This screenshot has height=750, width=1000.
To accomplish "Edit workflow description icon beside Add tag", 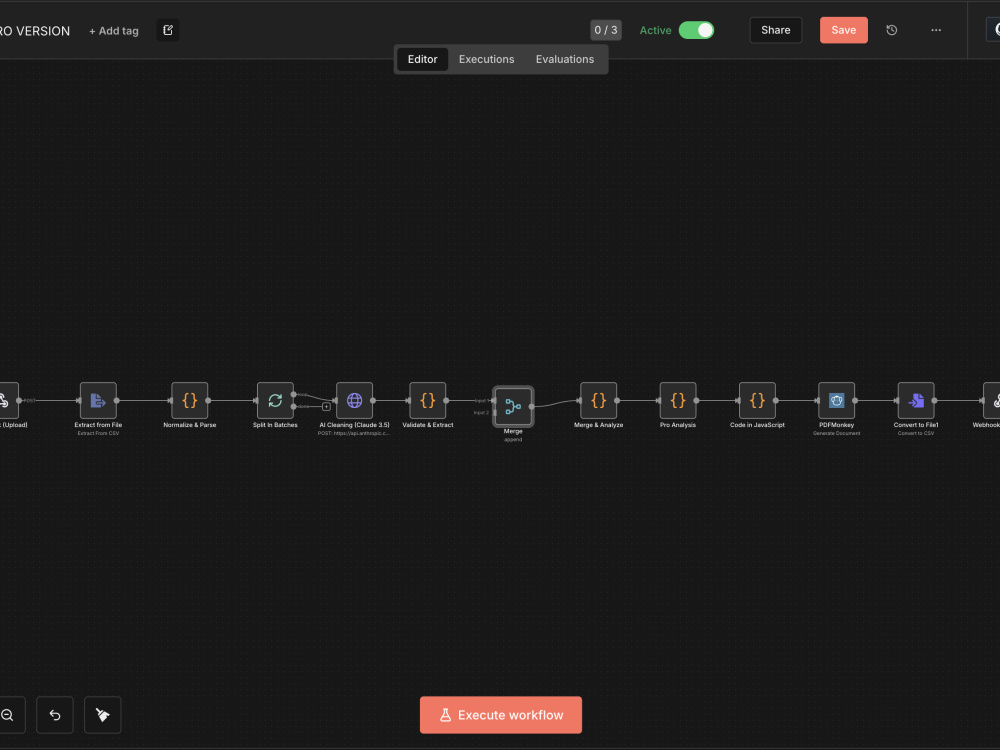I will (168, 30).
